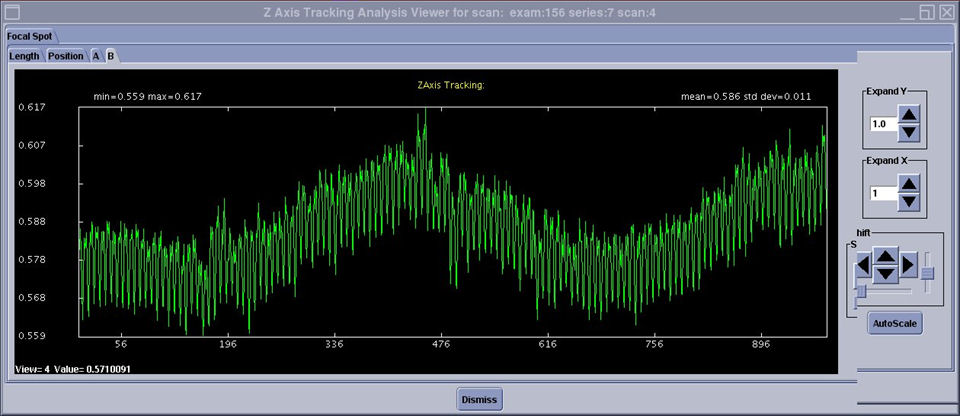Open the window menu icon in title bar
Screen dimensions: 960x416
tap(13, 11)
